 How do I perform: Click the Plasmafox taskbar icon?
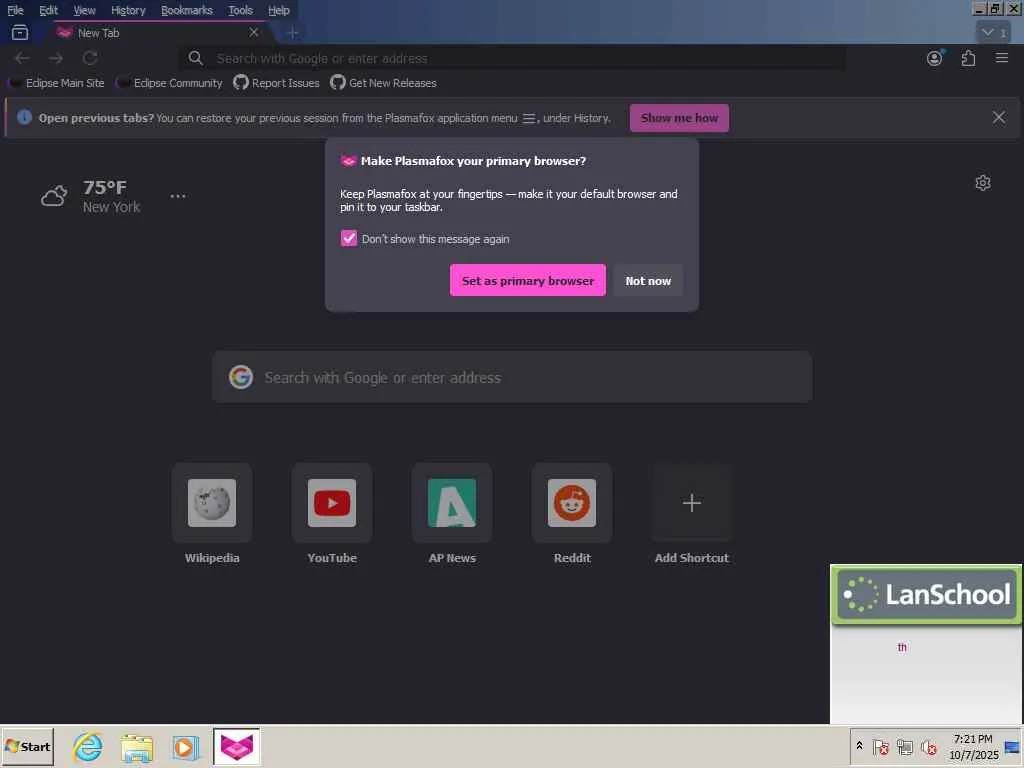pos(236,746)
